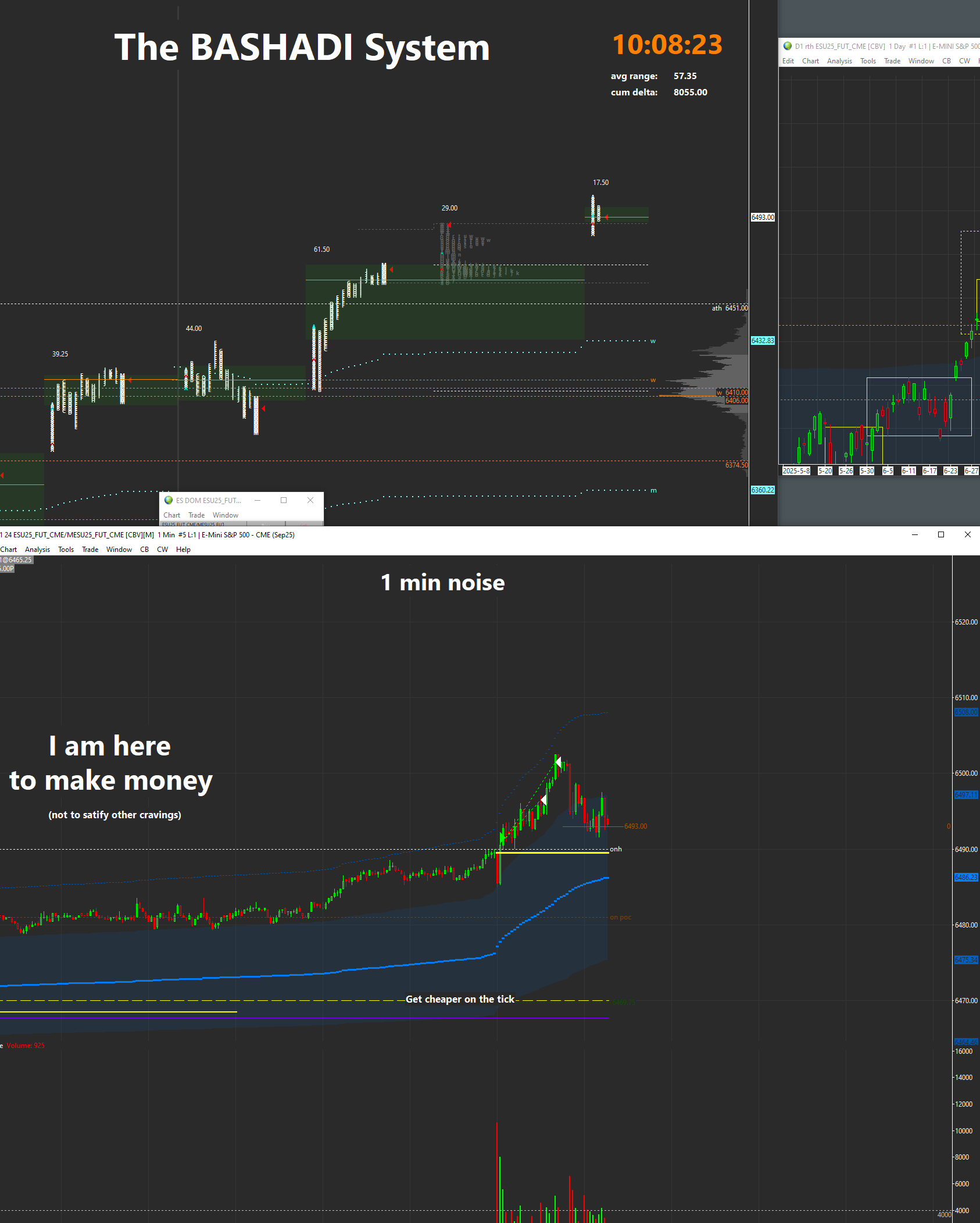Open Trade menu in the 1 Min window
Viewport: 980px width, 1223px height.
coord(90,550)
